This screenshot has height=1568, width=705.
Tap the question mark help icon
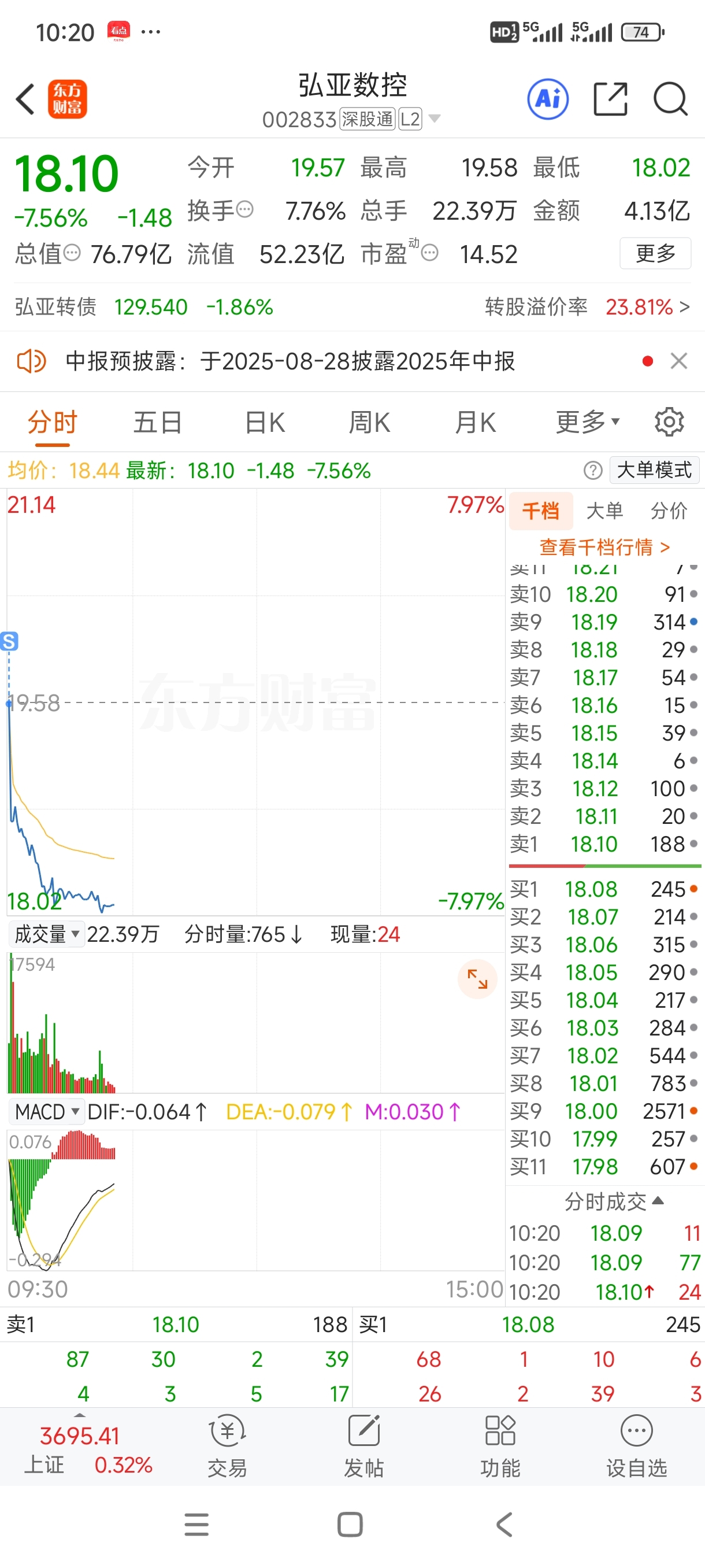(x=593, y=470)
